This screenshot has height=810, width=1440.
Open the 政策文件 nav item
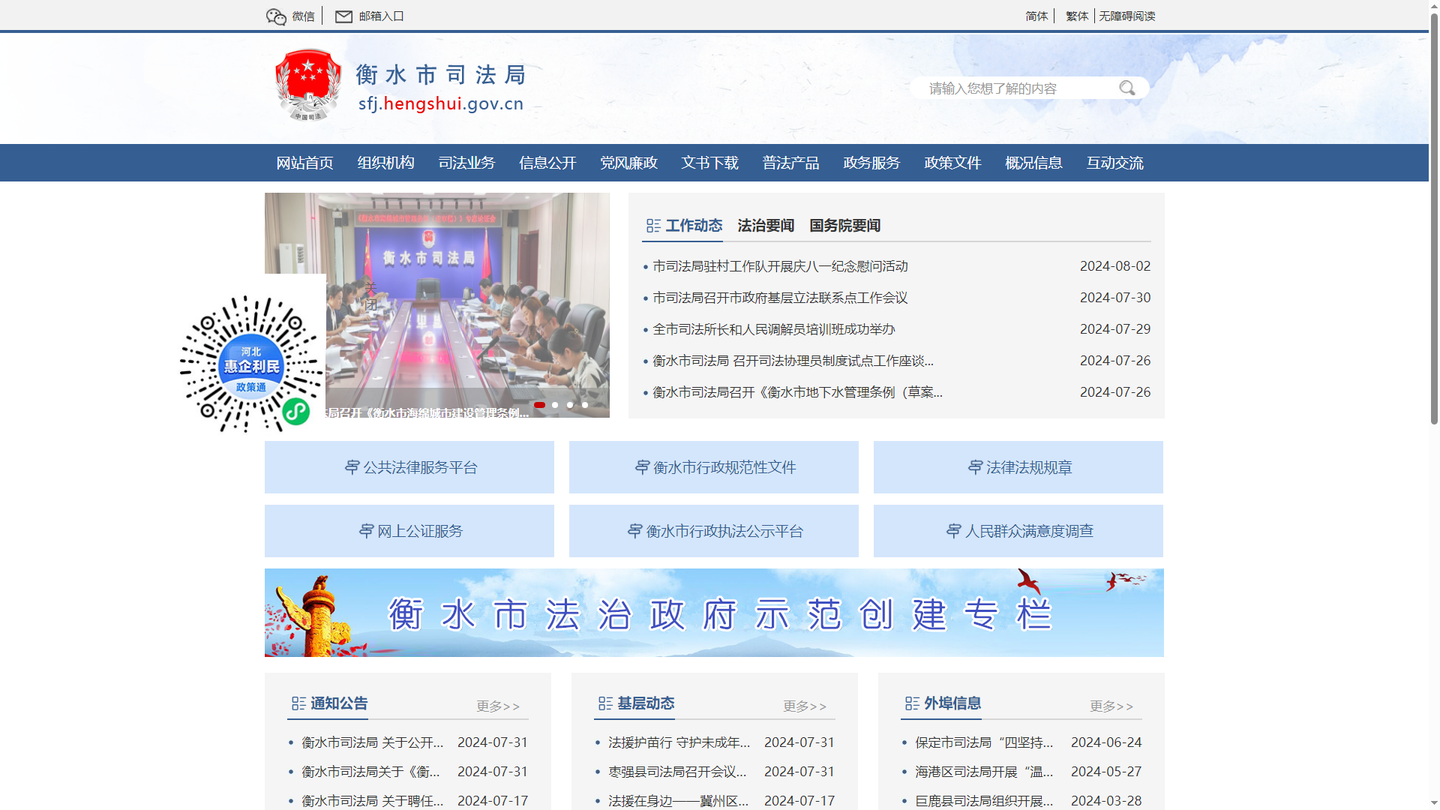click(x=953, y=163)
